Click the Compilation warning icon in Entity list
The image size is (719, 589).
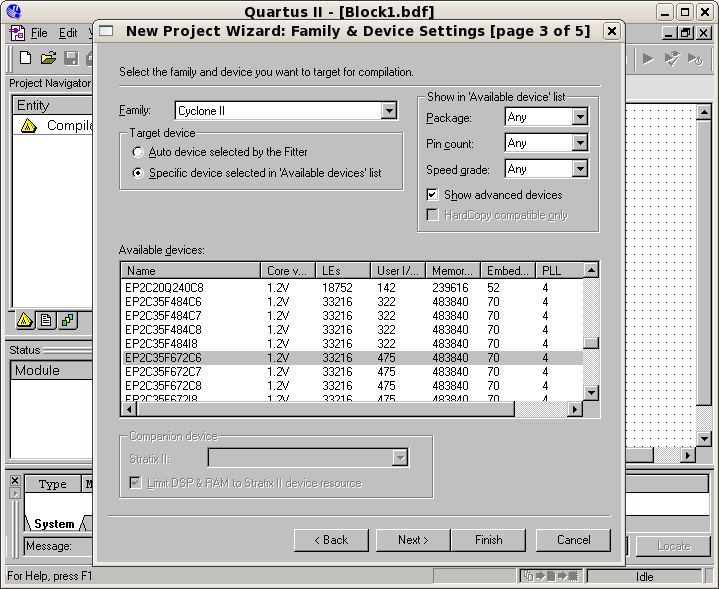[x=28, y=126]
